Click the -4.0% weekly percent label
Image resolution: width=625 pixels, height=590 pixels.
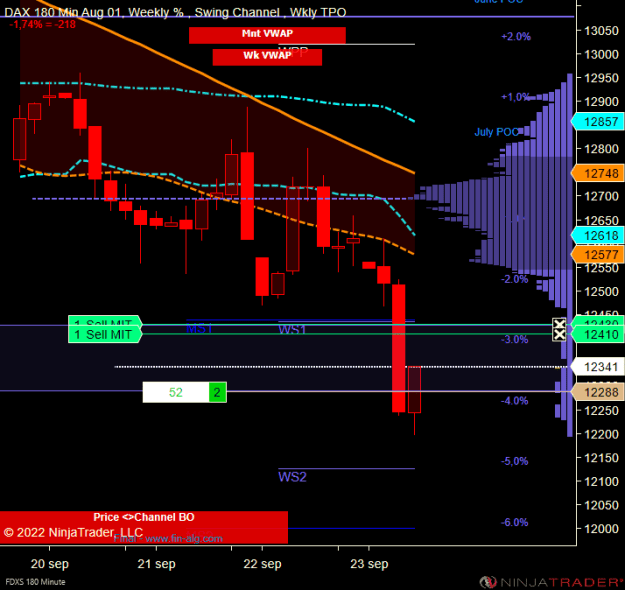coord(514,401)
